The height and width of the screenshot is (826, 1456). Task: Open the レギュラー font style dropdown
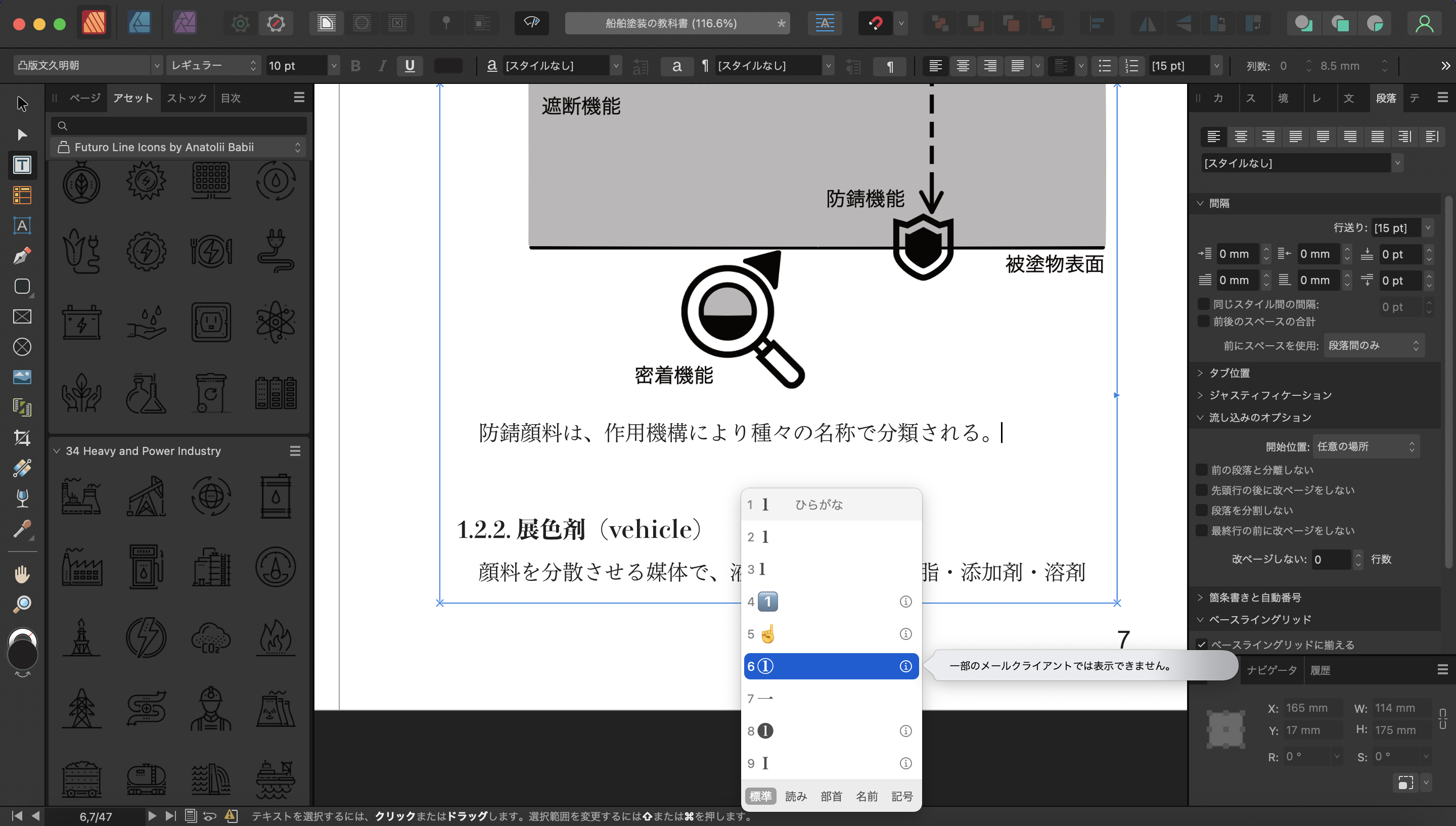213,66
